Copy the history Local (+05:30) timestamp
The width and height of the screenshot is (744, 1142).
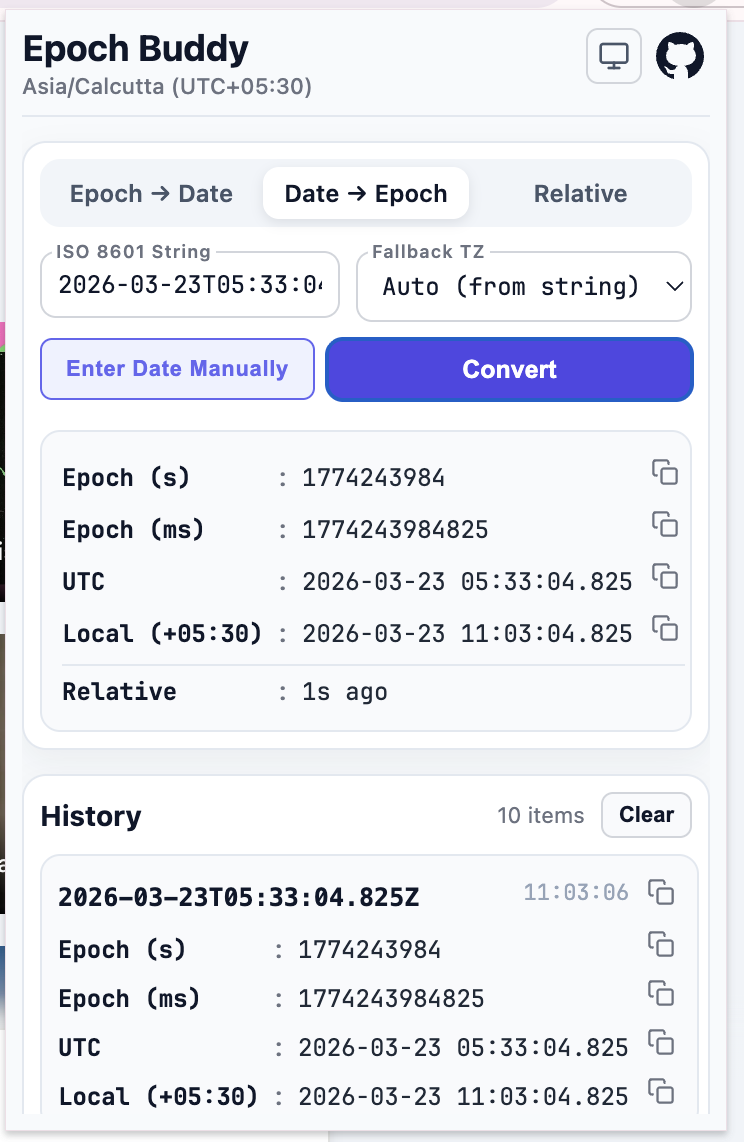[x=661, y=1090]
